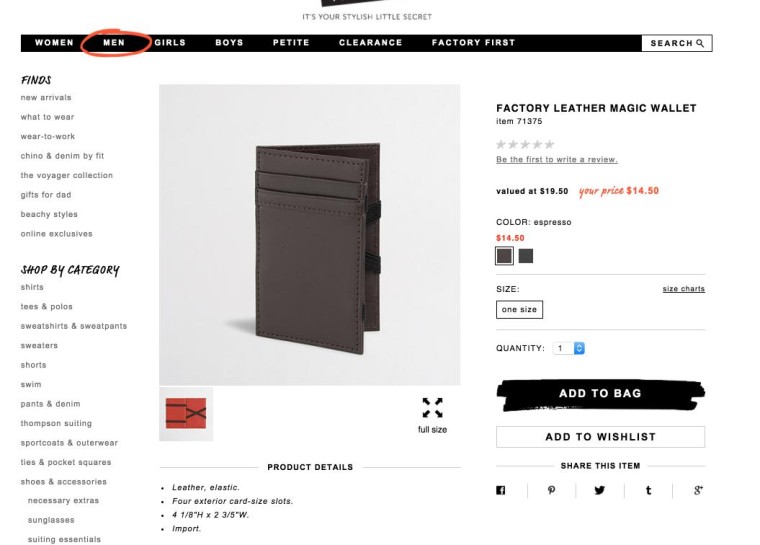
Task: Click the search magnifier icon
Action: pos(700,43)
